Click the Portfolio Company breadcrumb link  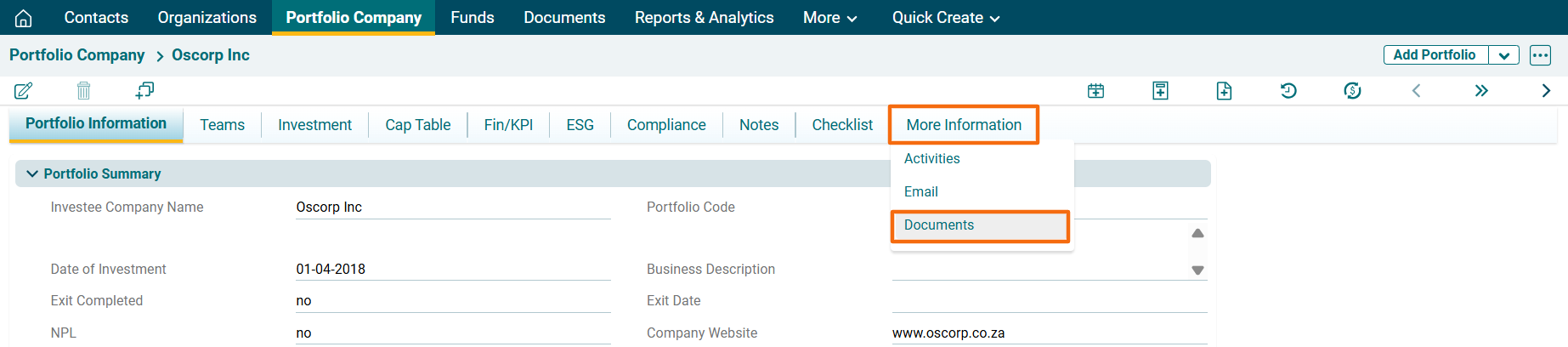coord(77,55)
